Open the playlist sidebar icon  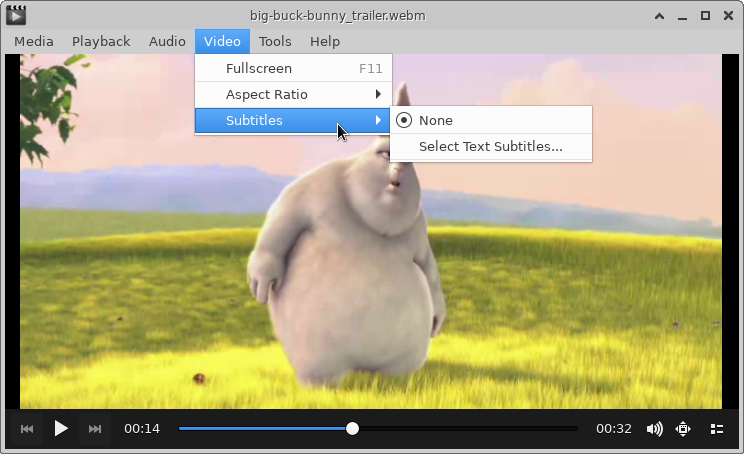pos(716,429)
